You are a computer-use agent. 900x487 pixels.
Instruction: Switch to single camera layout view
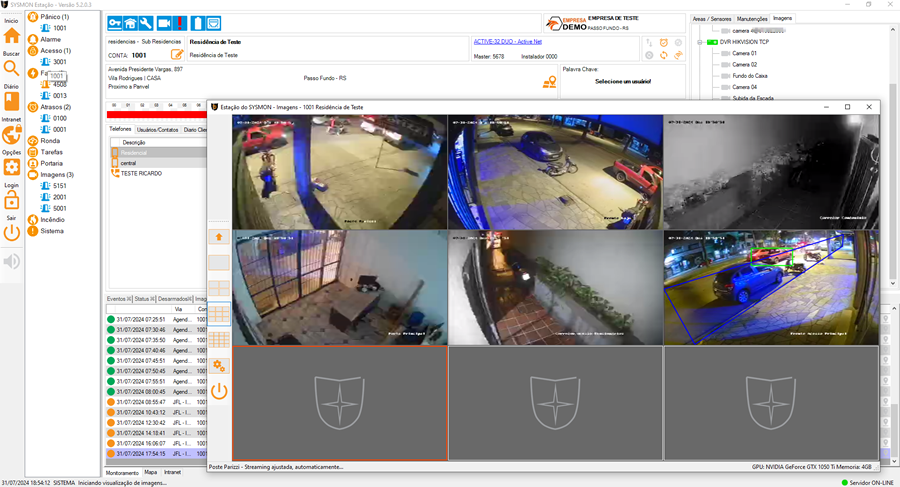pos(219,262)
